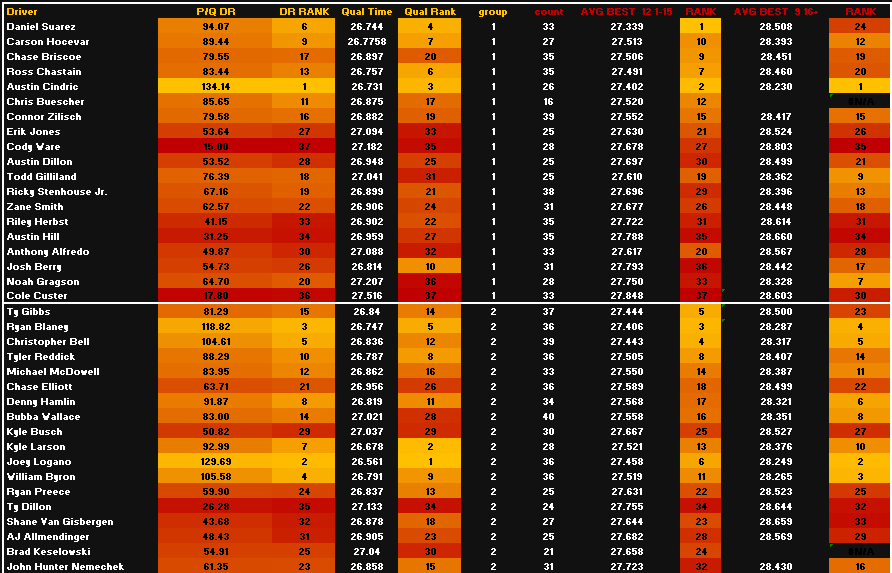Click the John Hunter Nemechek name cell
The width and height of the screenshot is (892, 573).
point(65,567)
